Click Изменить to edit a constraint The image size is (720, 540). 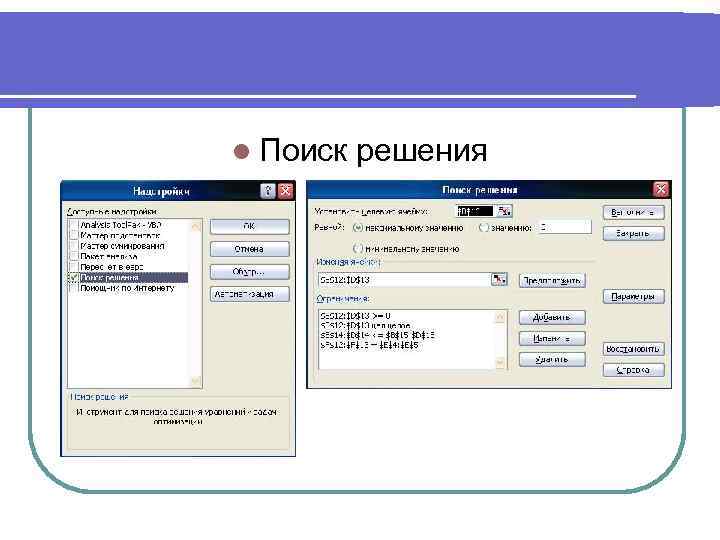click(552, 338)
